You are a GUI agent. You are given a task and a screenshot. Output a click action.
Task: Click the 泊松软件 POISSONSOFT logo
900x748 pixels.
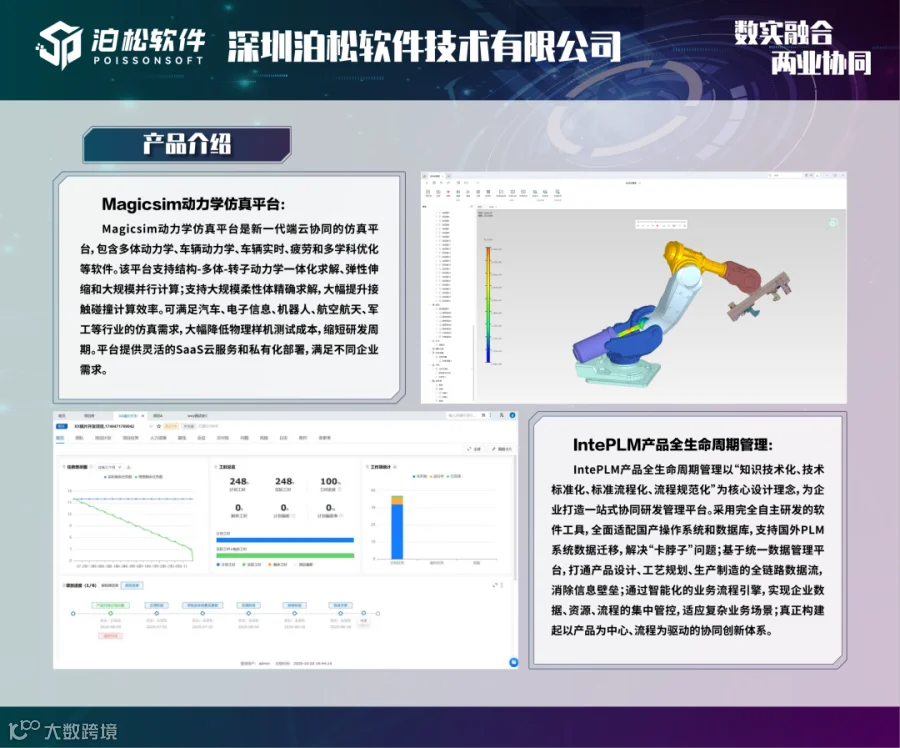click(x=121, y=45)
